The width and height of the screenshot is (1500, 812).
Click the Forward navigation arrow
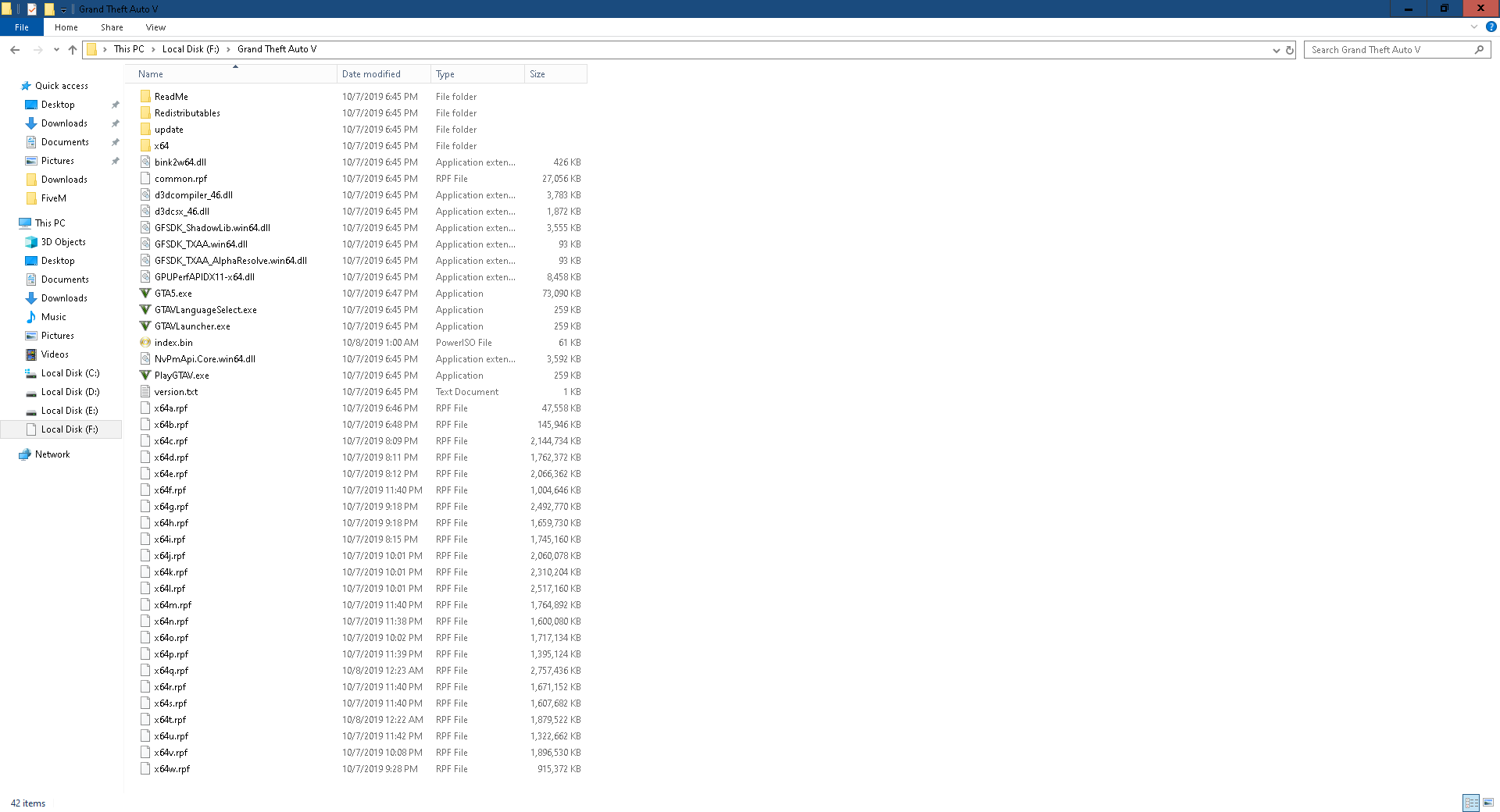point(37,49)
